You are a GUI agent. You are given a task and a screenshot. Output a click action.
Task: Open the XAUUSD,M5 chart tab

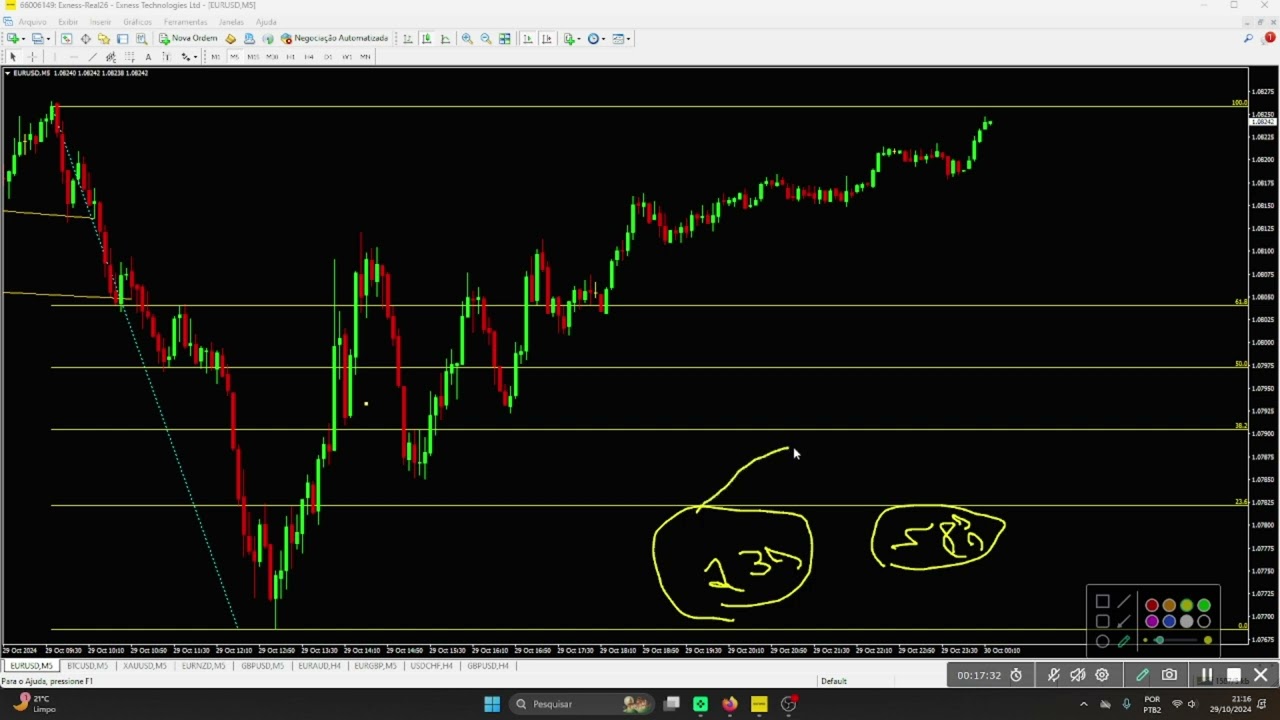pyautogui.click(x=145, y=666)
